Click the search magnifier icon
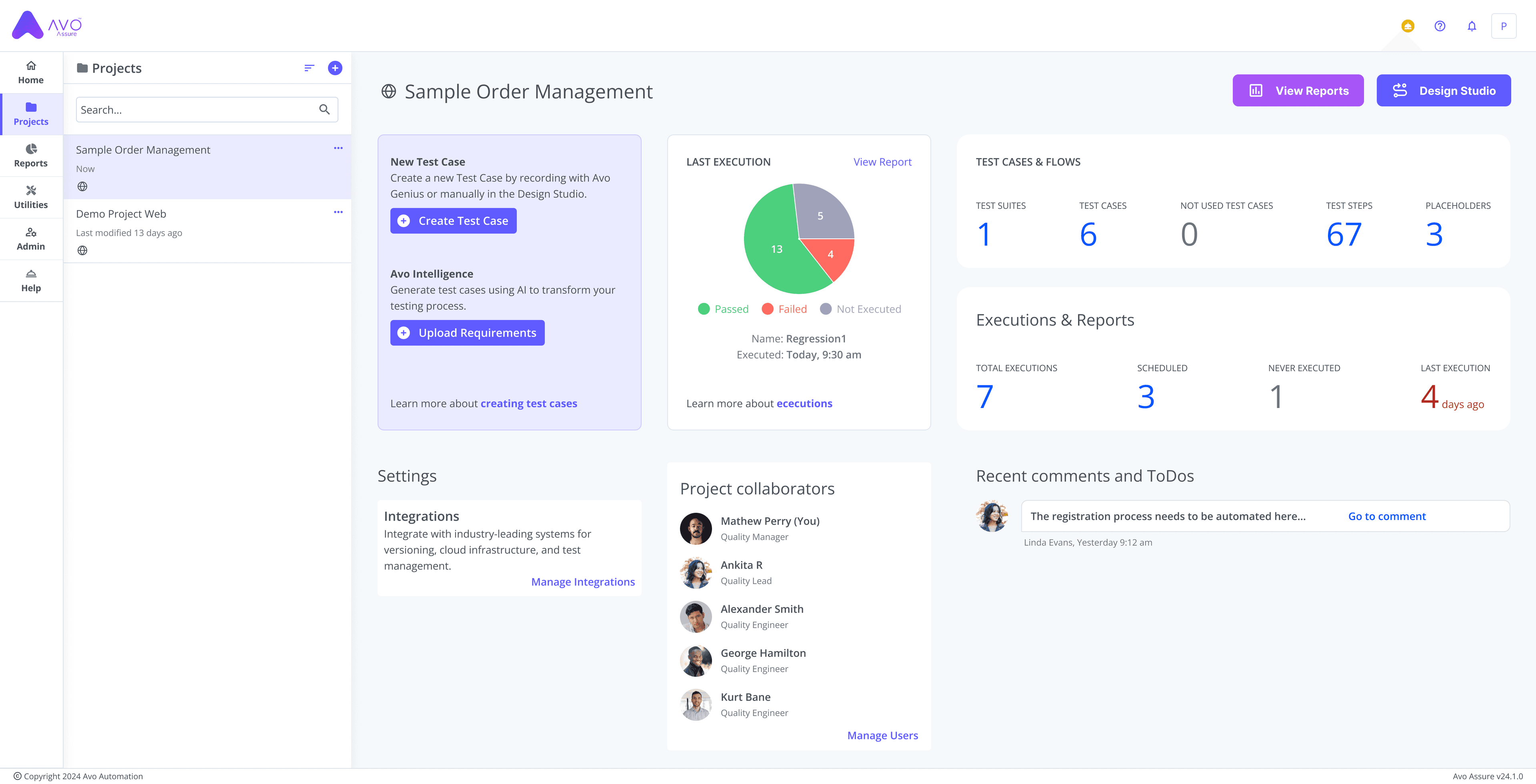 324,110
